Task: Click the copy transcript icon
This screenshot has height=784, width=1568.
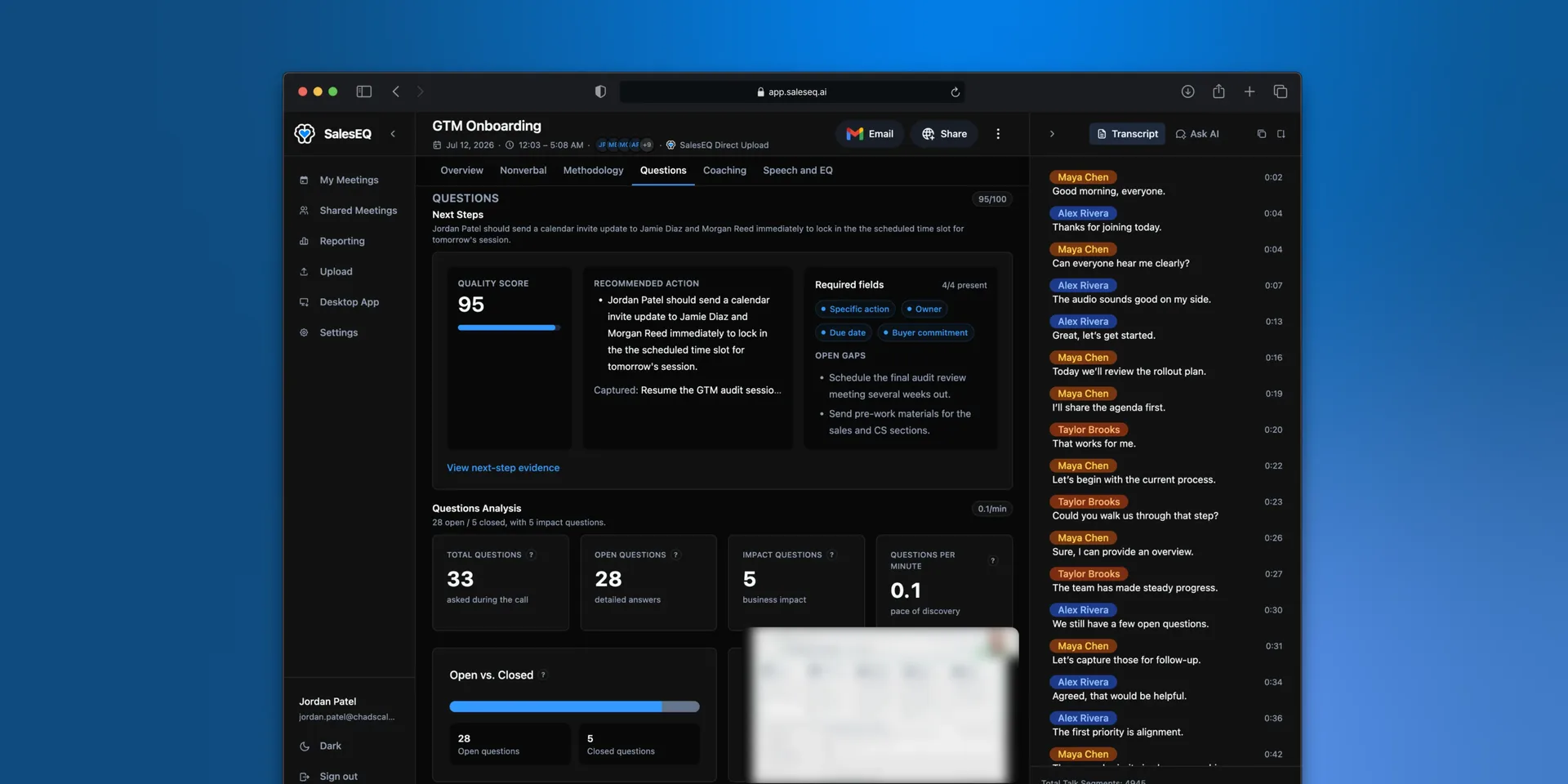Action: click(1262, 134)
